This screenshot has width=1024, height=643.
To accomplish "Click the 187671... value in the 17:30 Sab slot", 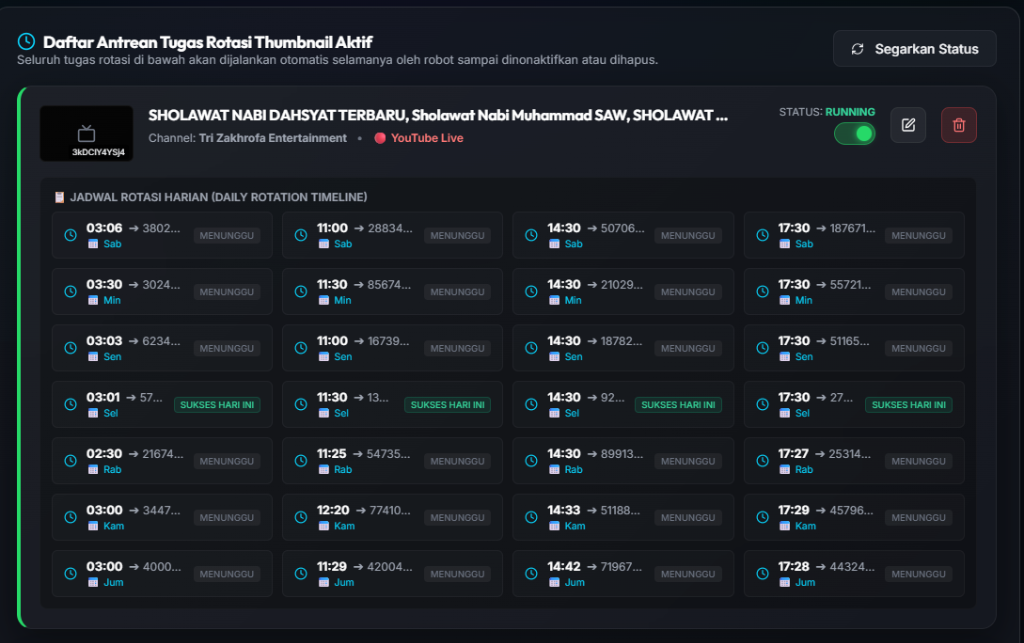I will tap(852, 228).
